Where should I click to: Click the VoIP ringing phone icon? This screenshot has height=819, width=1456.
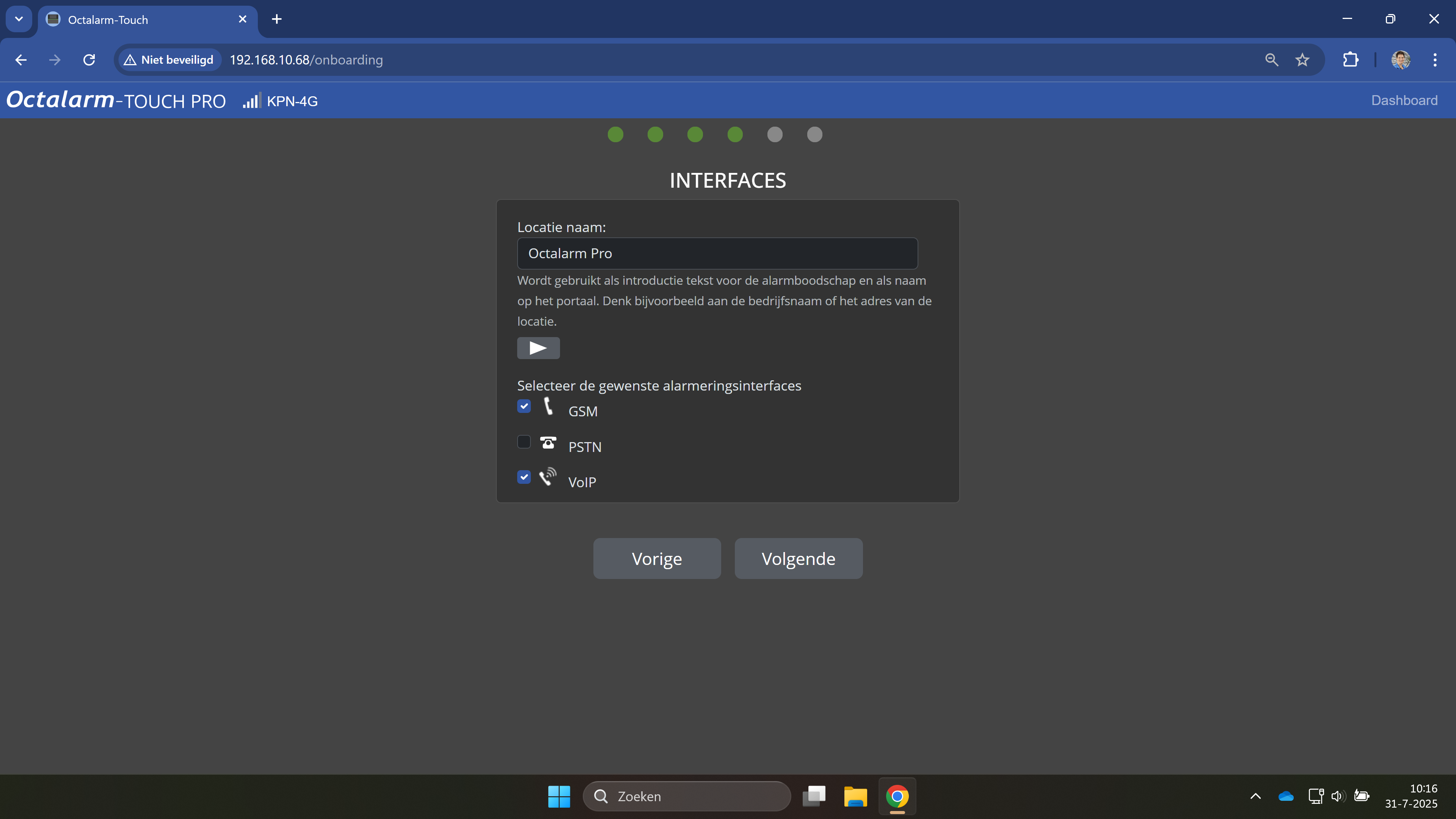click(547, 477)
